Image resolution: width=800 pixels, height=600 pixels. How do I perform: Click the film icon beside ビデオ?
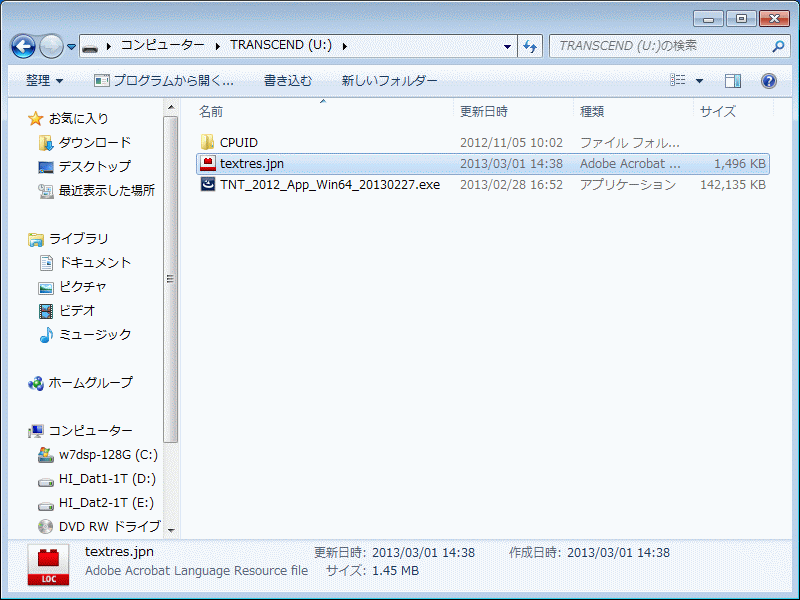[x=46, y=311]
